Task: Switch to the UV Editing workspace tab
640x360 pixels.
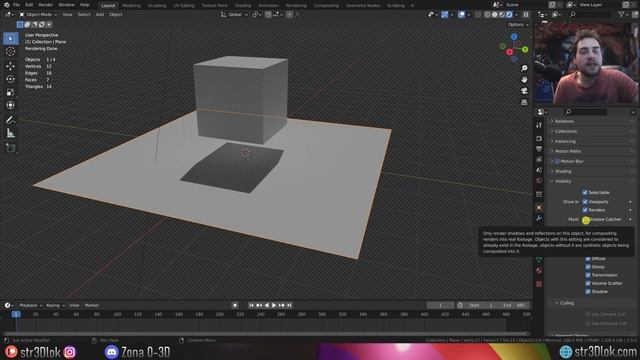Action: 184,6
